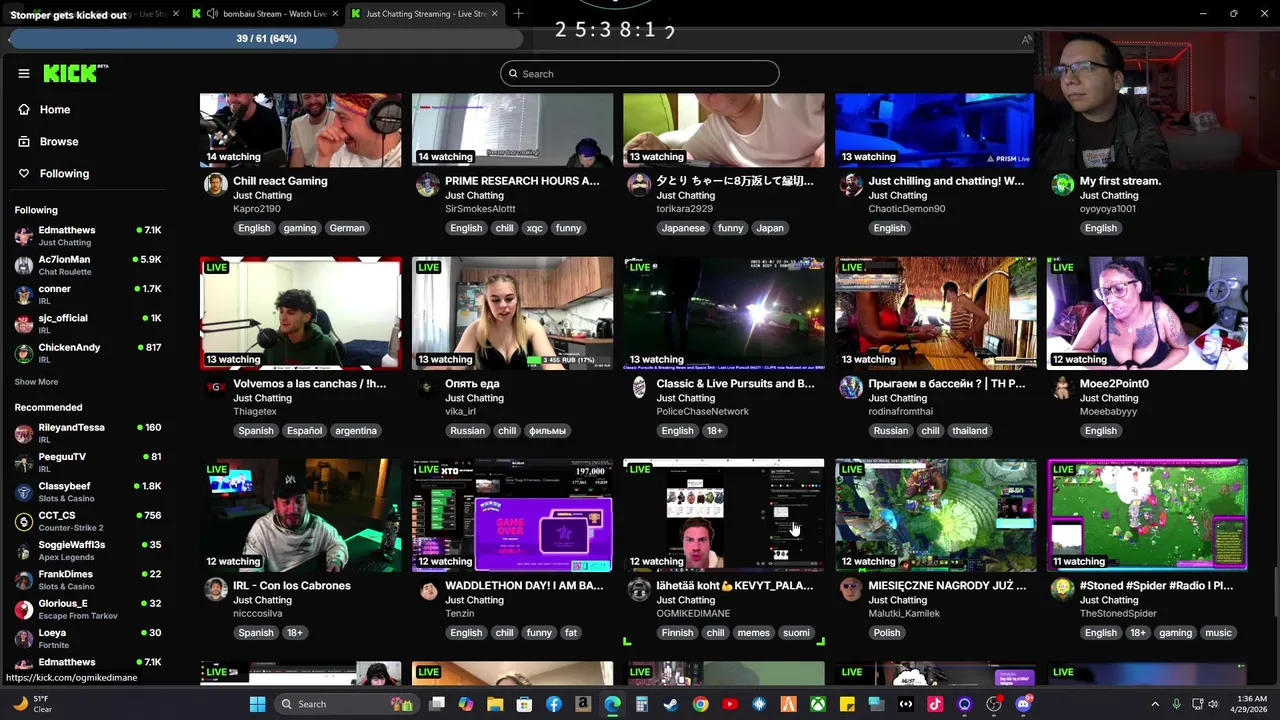The height and width of the screenshot is (720, 1280).
Task: Open Steam from the taskbar
Action: [670, 704]
